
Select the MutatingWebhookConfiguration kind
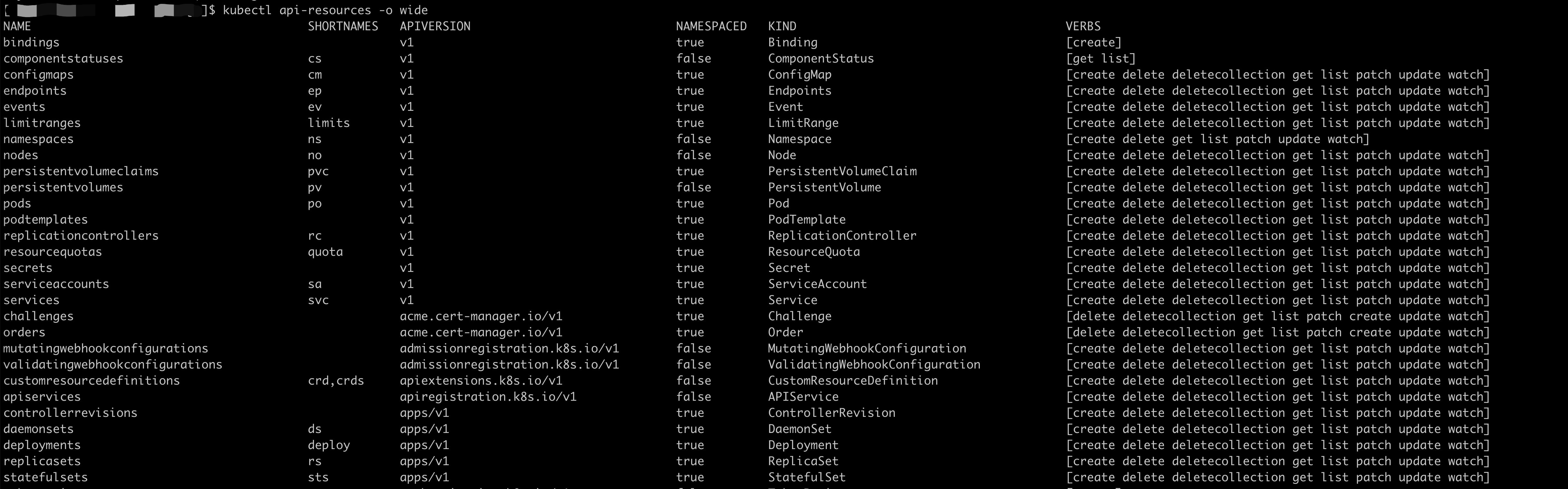[x=867, y=348]
